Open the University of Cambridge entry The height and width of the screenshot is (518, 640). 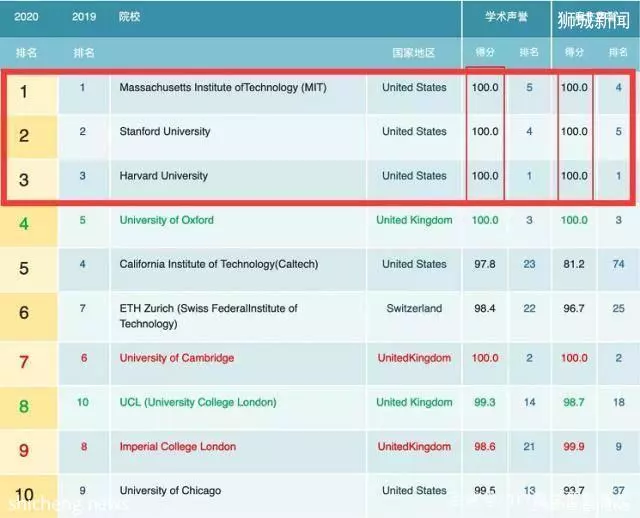point(177,358)
